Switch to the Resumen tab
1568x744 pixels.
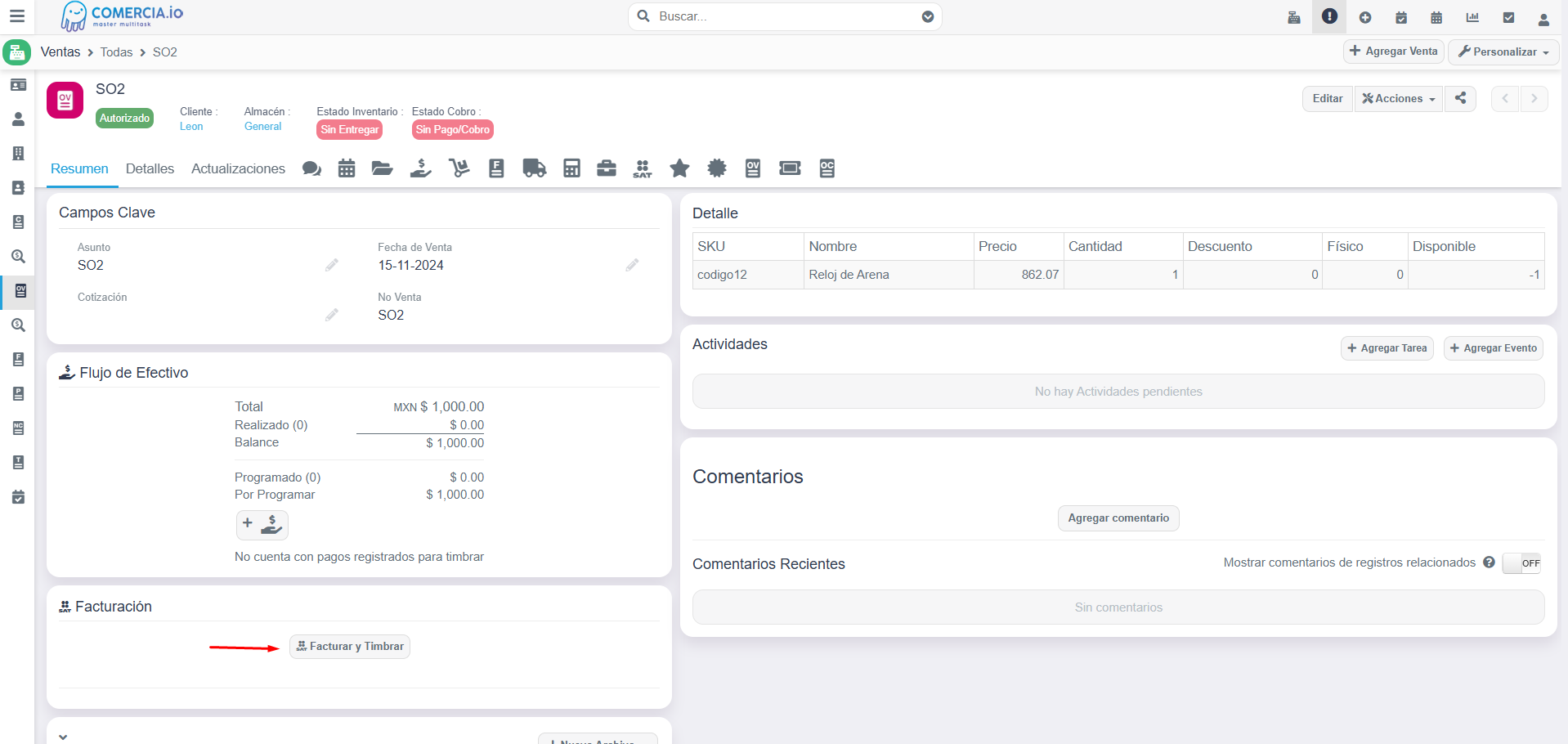tap(79, 168)
